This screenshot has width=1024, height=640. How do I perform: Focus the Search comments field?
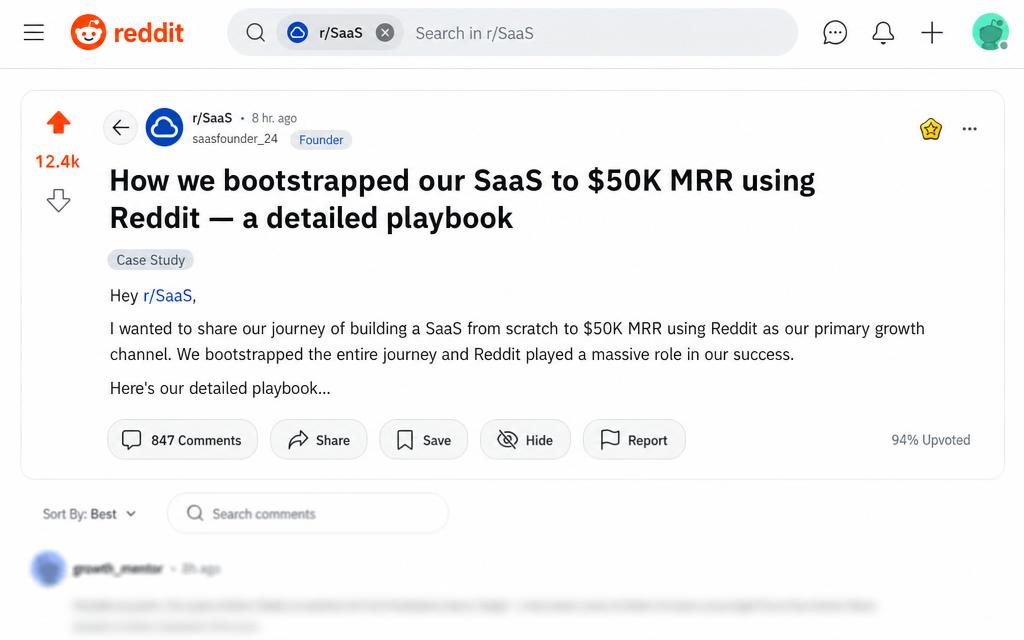coord(308,513)
